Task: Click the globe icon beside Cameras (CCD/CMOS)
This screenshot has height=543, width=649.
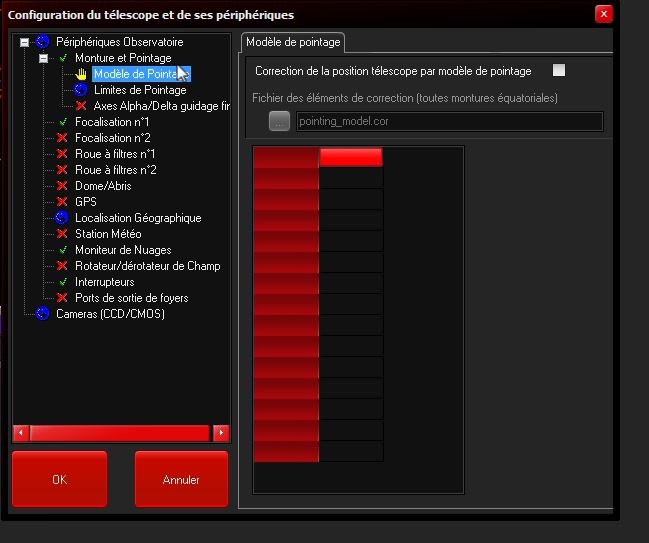Action: point(42,314)
